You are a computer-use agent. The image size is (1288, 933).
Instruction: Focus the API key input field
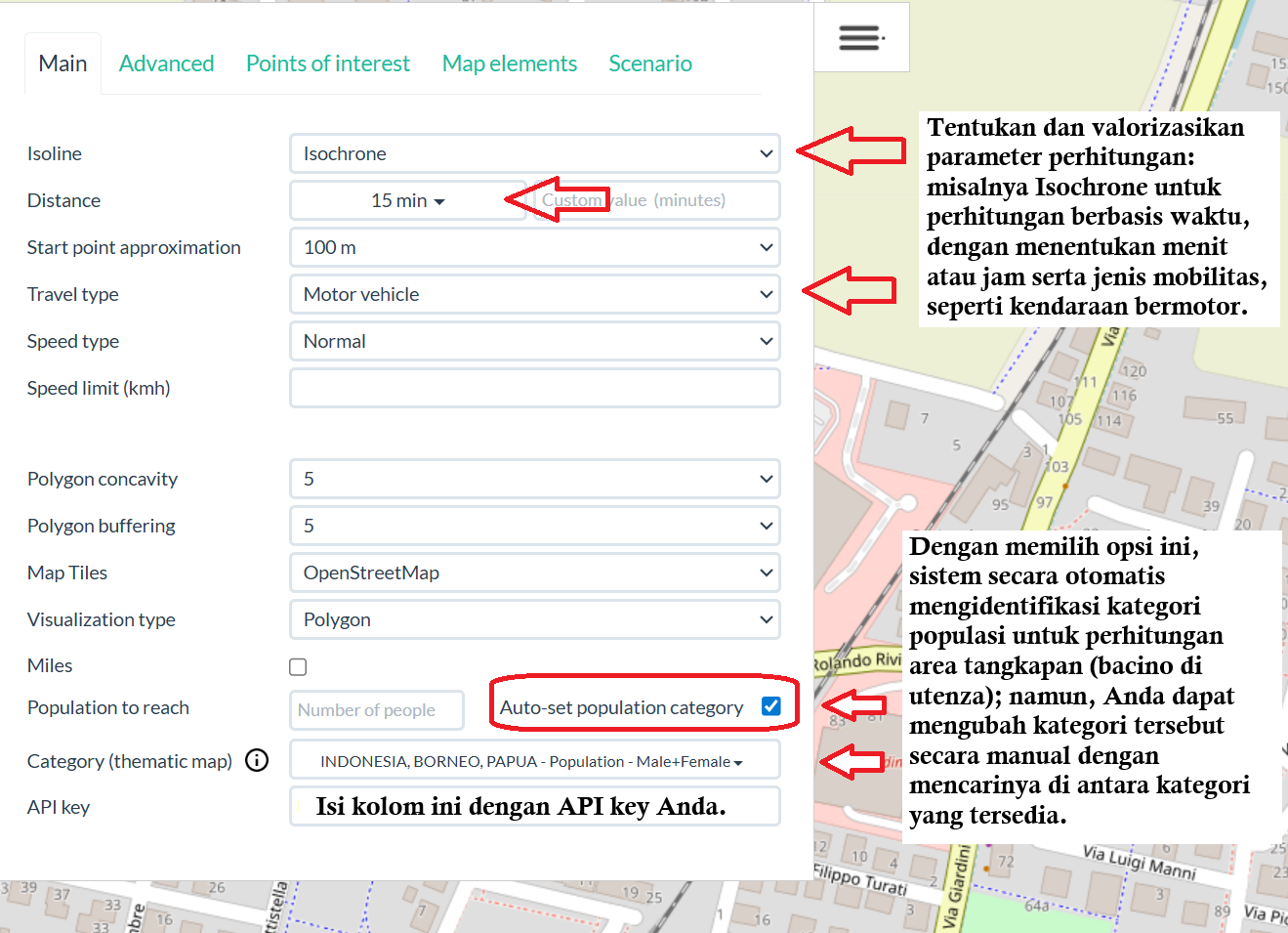pos(534,807)
